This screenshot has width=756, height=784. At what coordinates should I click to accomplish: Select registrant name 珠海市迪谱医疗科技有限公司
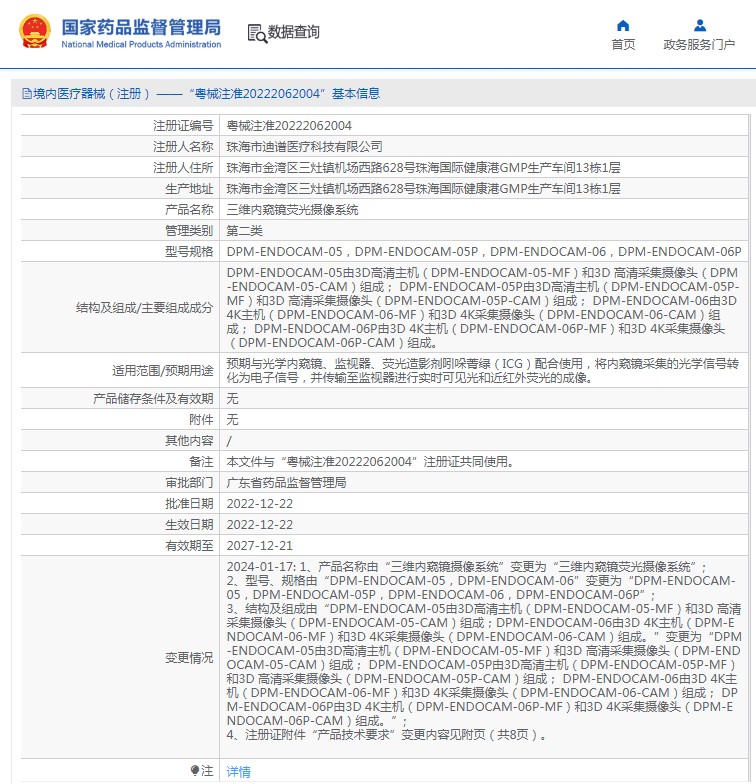coord(304,146)
